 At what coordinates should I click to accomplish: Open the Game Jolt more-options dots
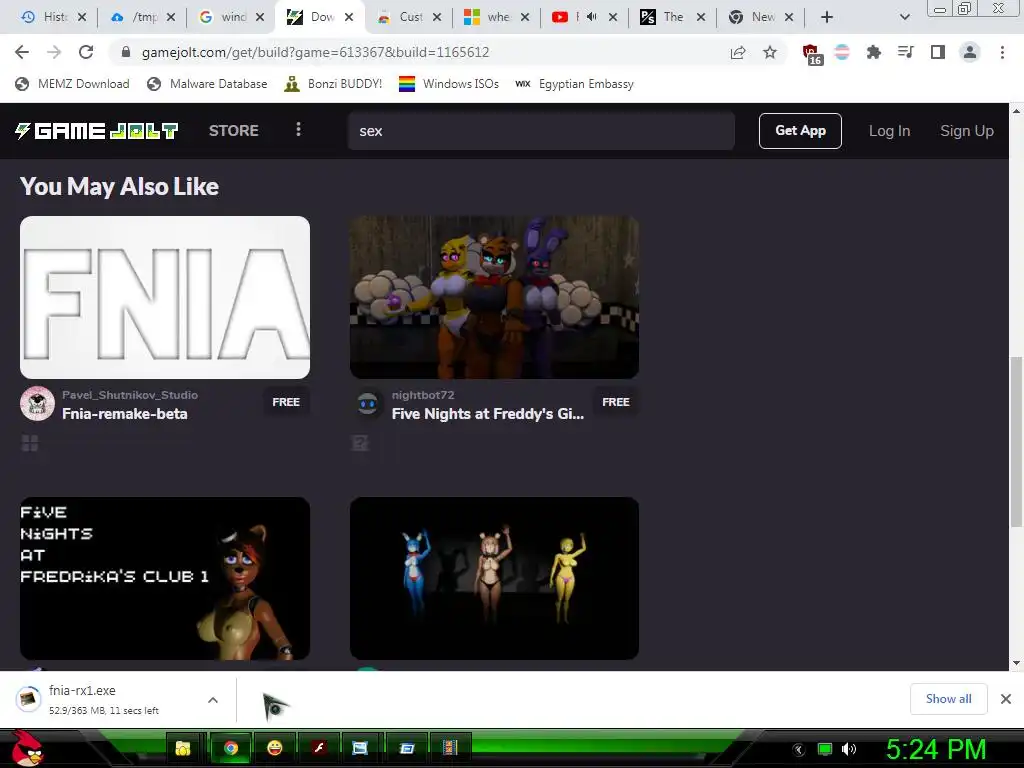pos(298,129)
